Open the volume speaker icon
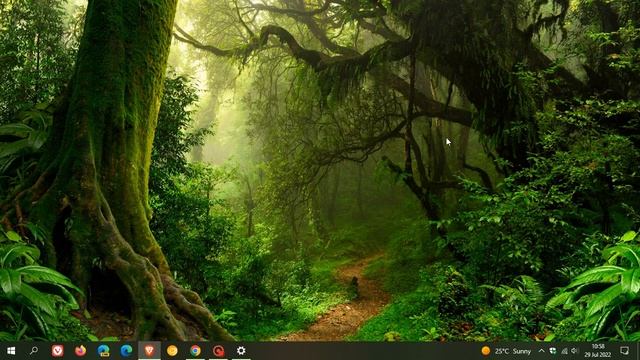640x360 pixels. click(575, 351)
